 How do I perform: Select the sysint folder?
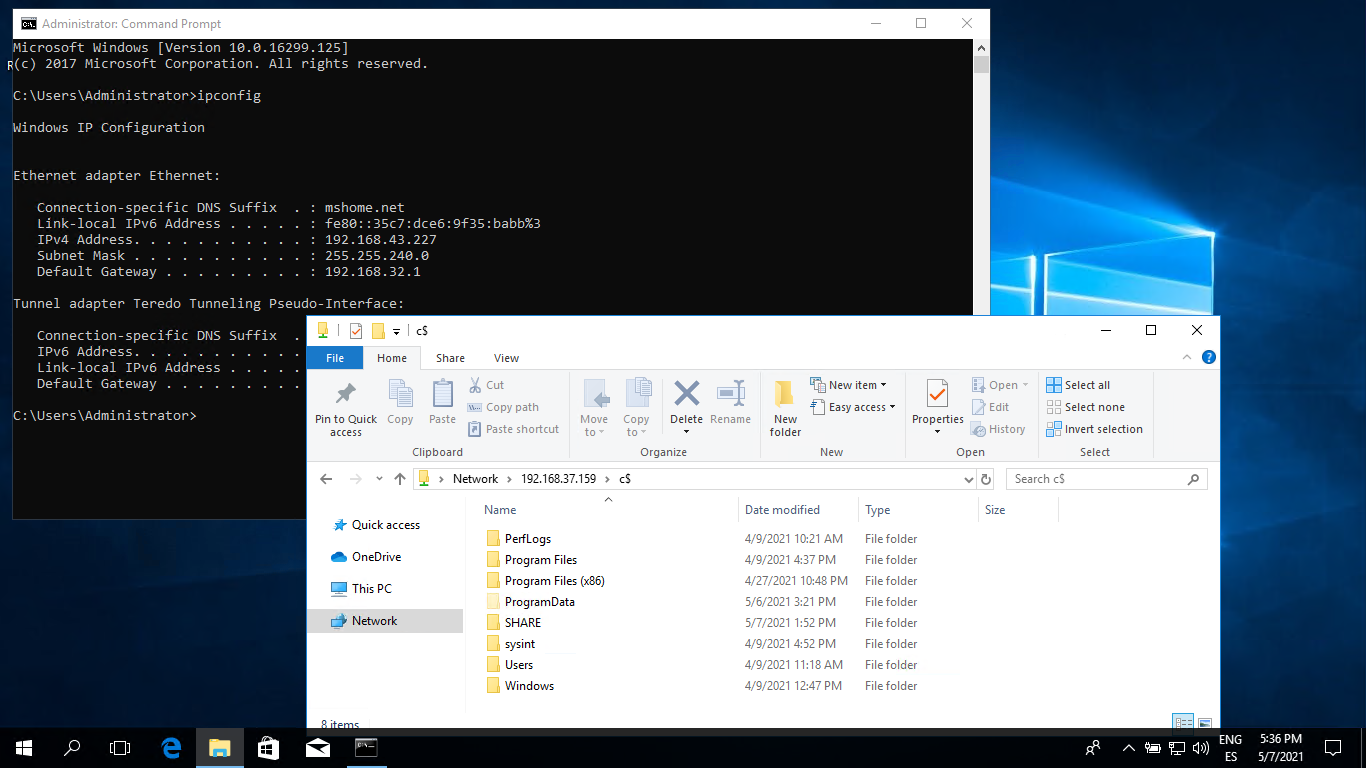click(x=520, y=644)
